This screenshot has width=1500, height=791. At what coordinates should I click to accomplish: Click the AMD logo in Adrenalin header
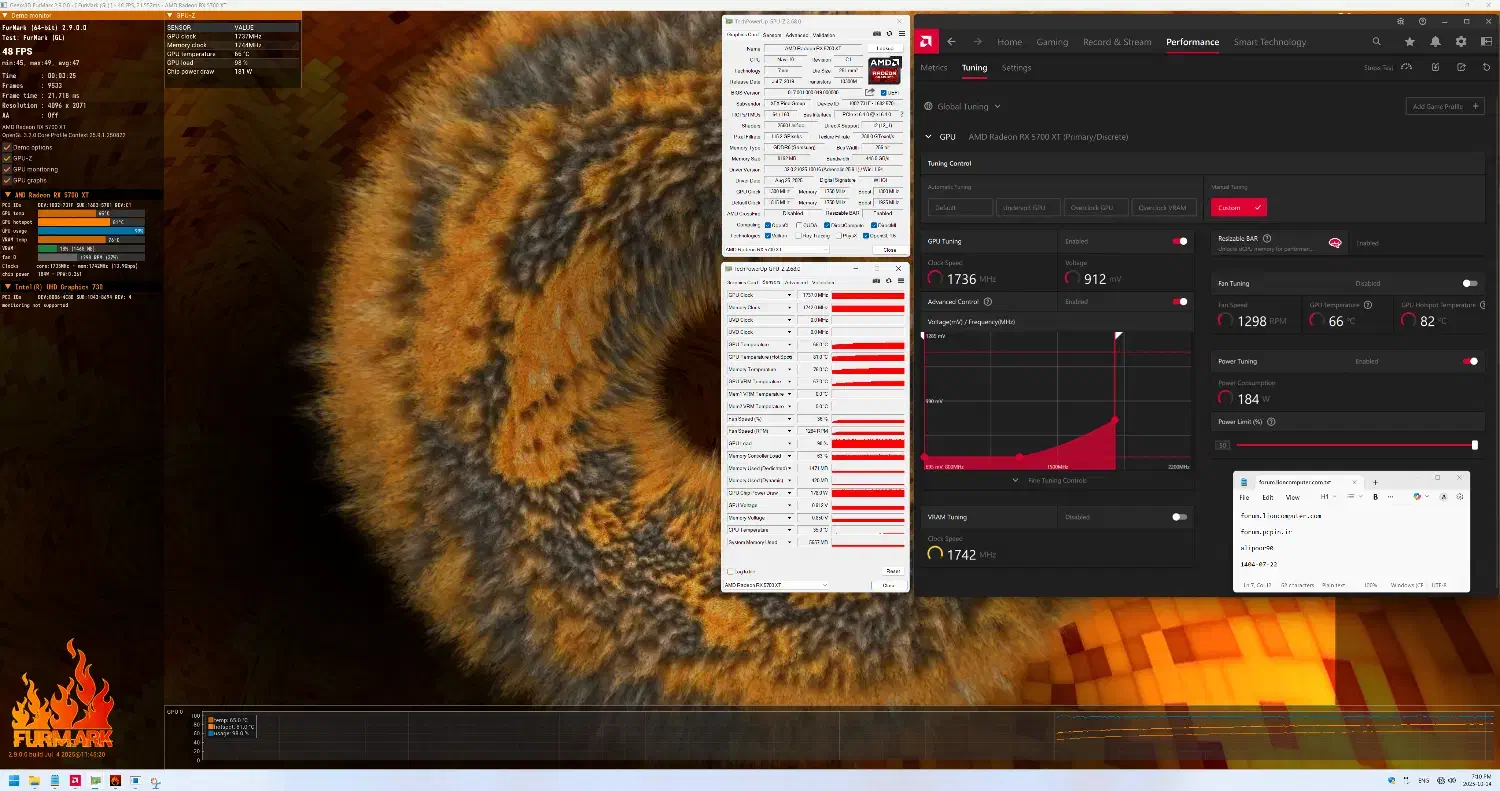point(927,42)
